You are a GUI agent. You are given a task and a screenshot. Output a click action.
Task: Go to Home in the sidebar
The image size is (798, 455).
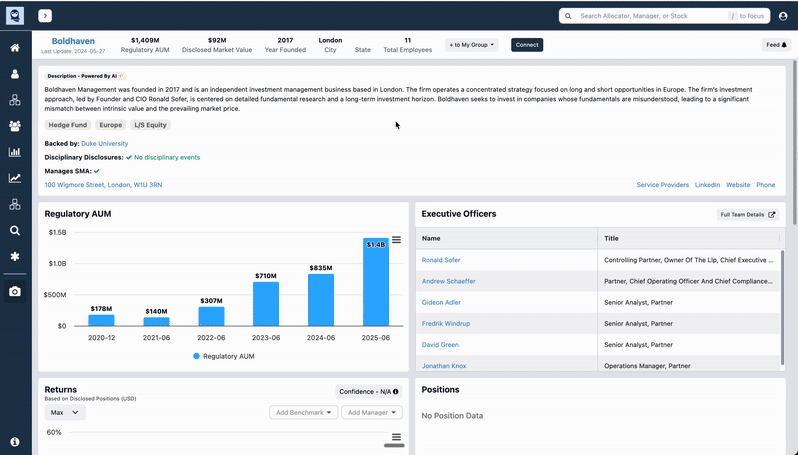coord(15,48)
